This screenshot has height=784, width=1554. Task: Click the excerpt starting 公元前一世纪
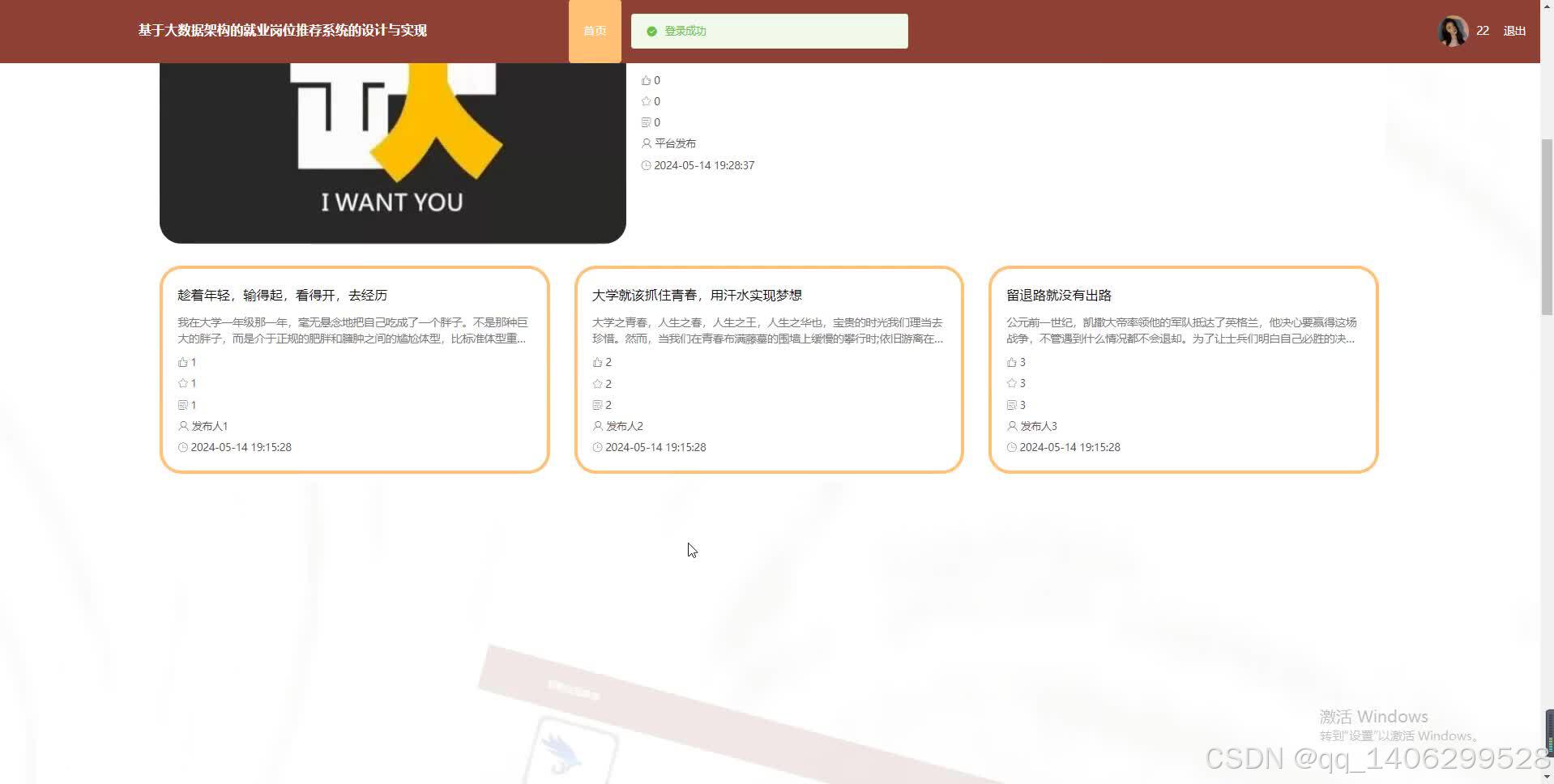coord(1182,330)
